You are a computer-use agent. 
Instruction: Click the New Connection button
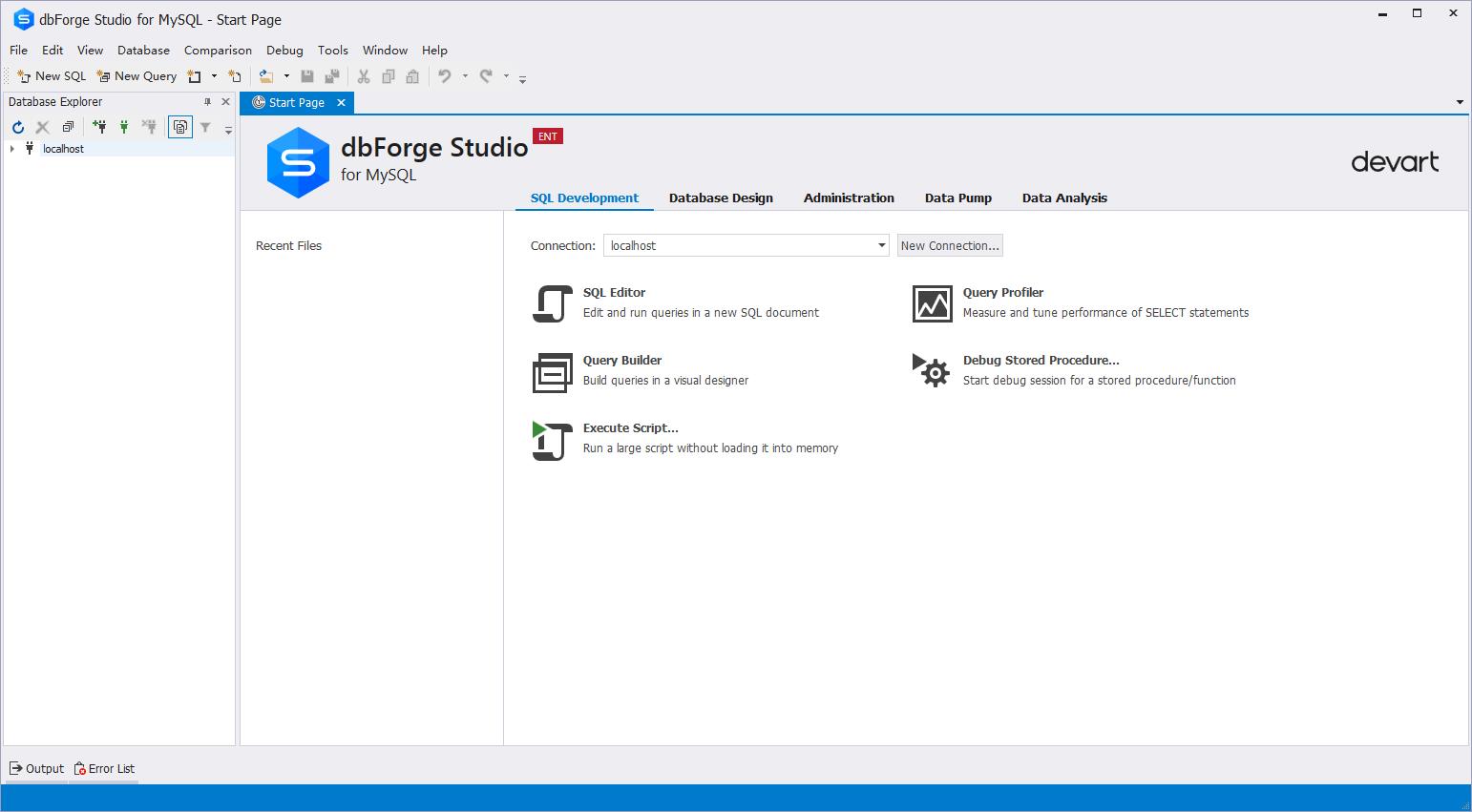[949, 245]
